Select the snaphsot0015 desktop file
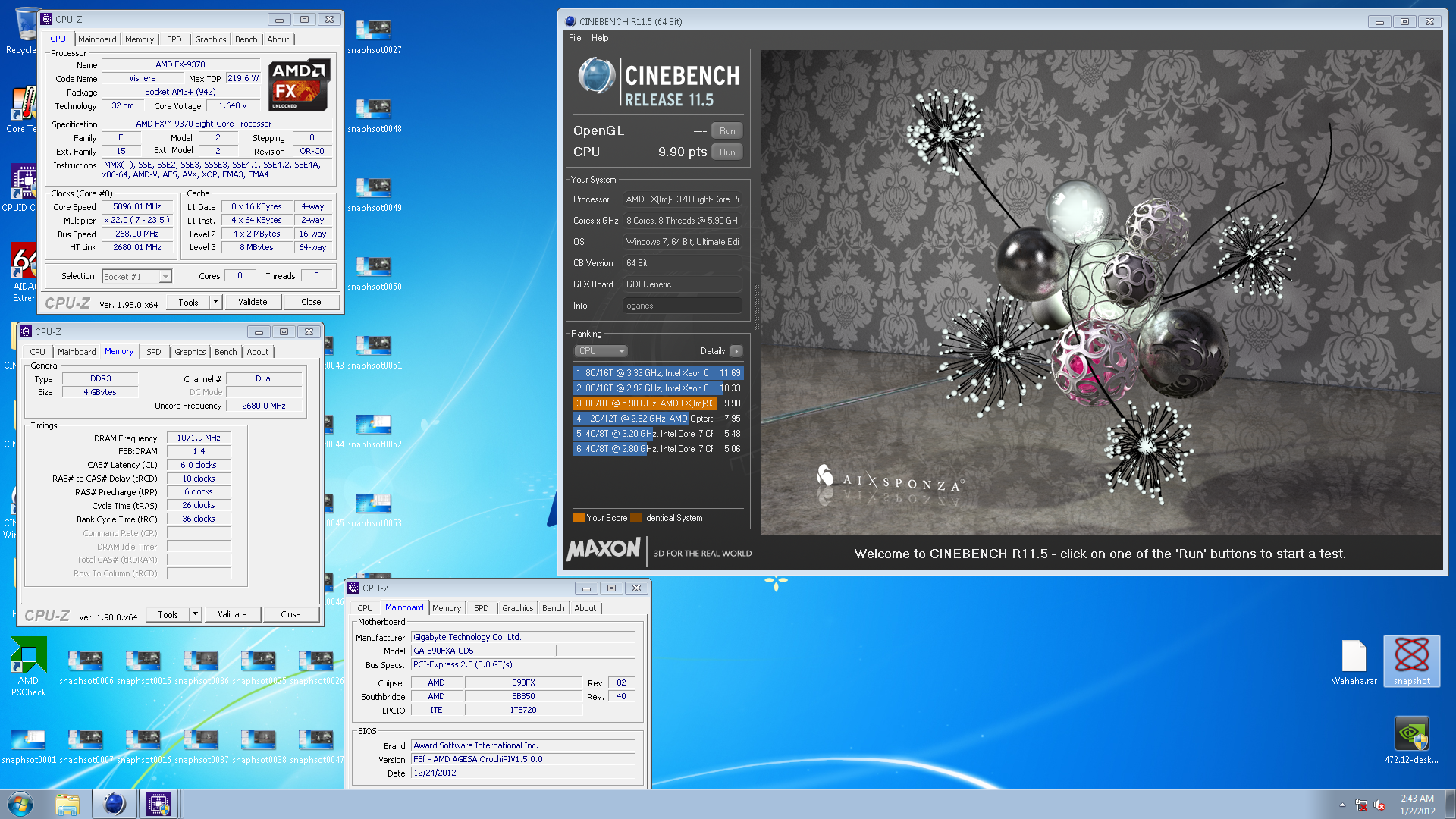This screenshot has height=819, width=1456. point(143,667)
